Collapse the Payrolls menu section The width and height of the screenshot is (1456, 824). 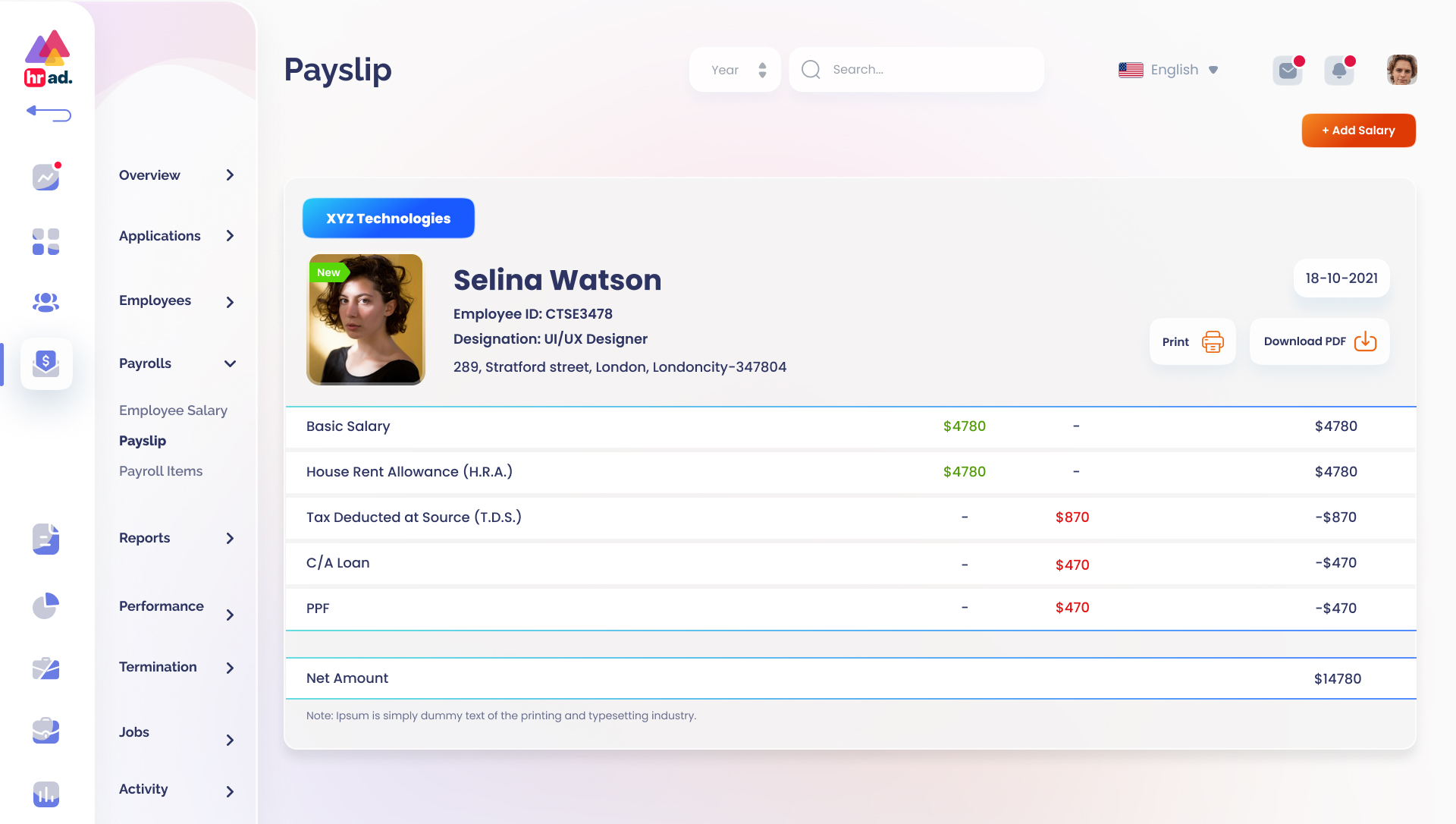tap(231, 363)
